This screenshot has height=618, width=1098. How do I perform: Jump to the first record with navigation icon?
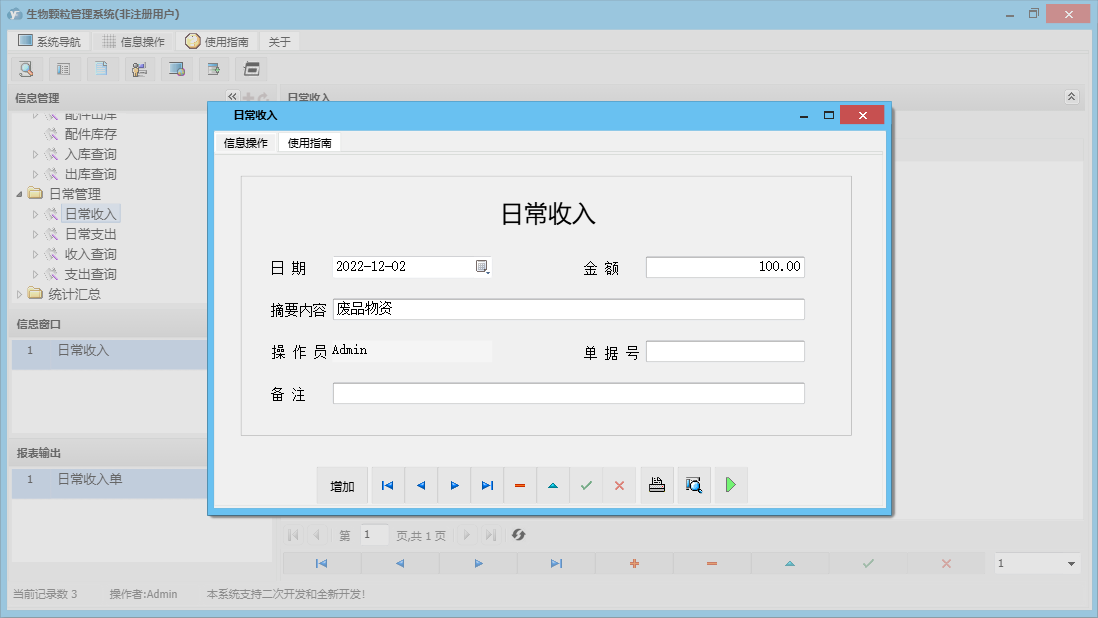(387, 485)
